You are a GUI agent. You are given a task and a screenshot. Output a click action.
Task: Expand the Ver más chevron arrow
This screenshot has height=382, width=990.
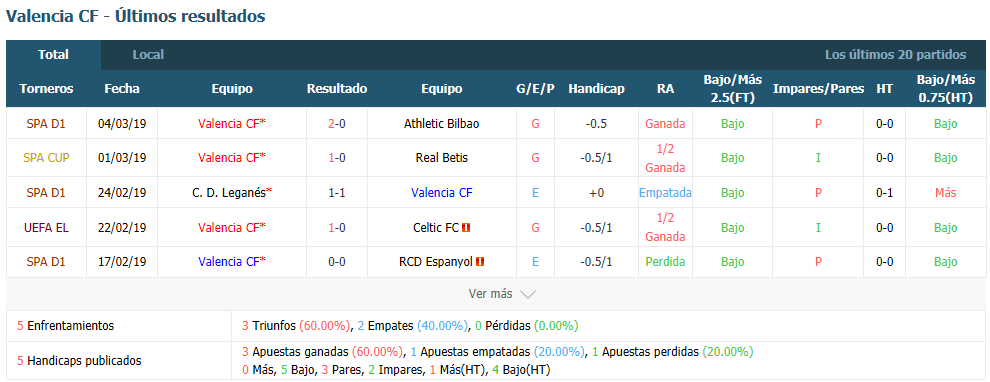pyautogui.click(x=528, y=294)
